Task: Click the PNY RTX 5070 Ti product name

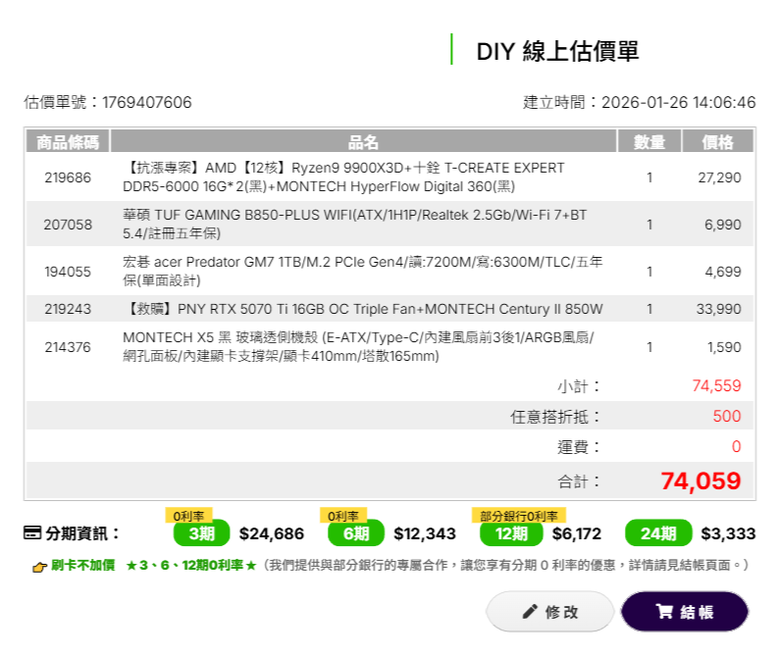Action: [x=363, y=309]
